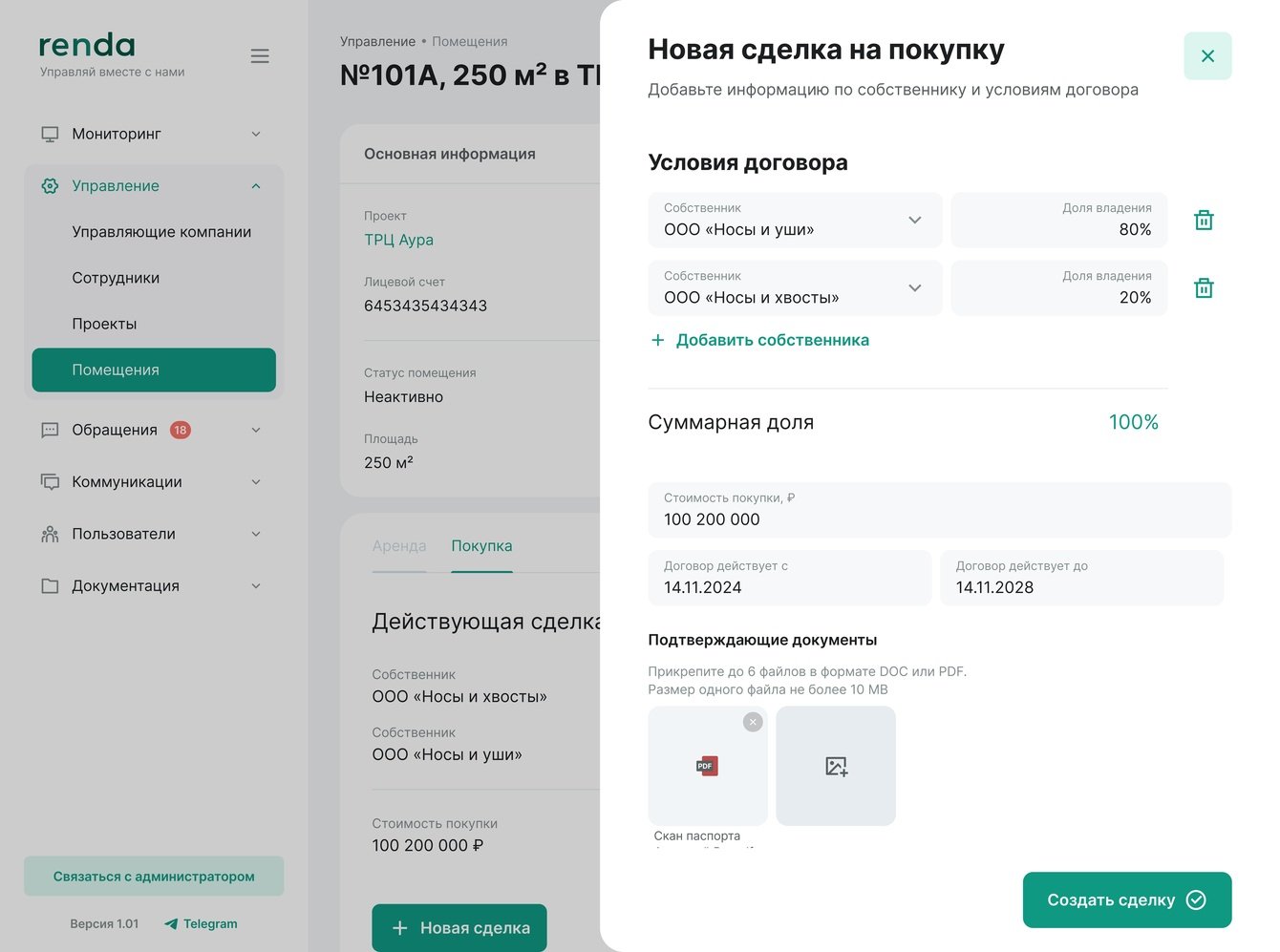Screen dimensions: 1280x952
Task: Collapse the Управление menu section
Action: (x=255, y=186)
